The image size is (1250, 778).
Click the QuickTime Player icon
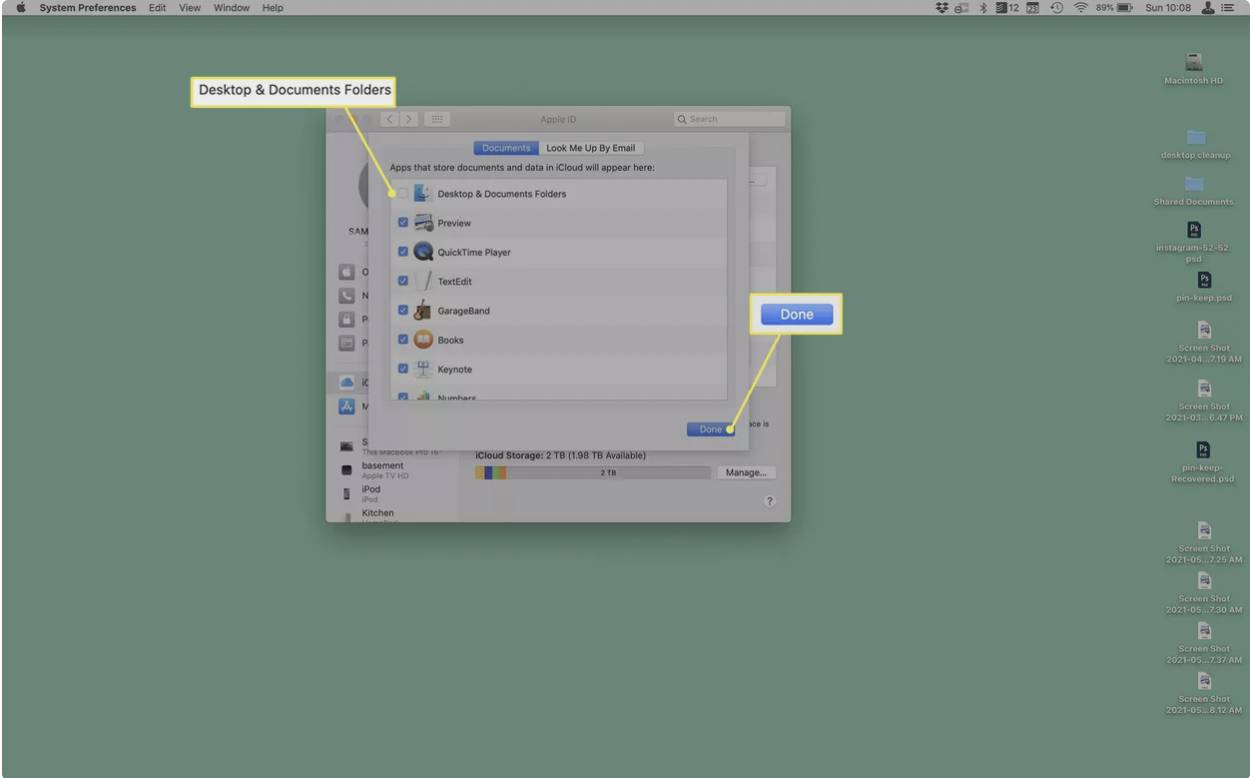[x=424, y=252]
